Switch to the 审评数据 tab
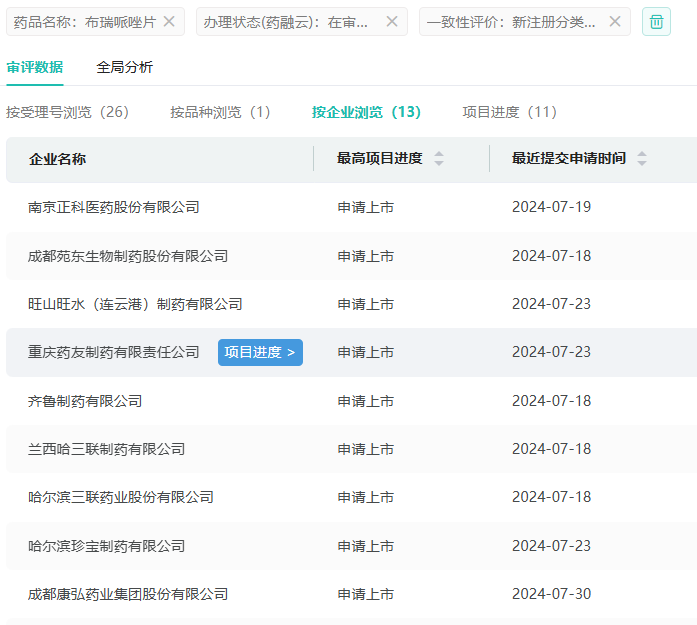The width and height of the screenshot is (697, 625). (x=34, y=67)
